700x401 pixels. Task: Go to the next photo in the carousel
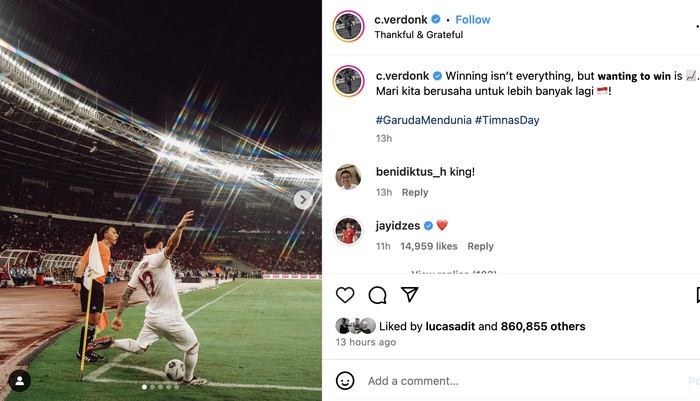point(302,200)
